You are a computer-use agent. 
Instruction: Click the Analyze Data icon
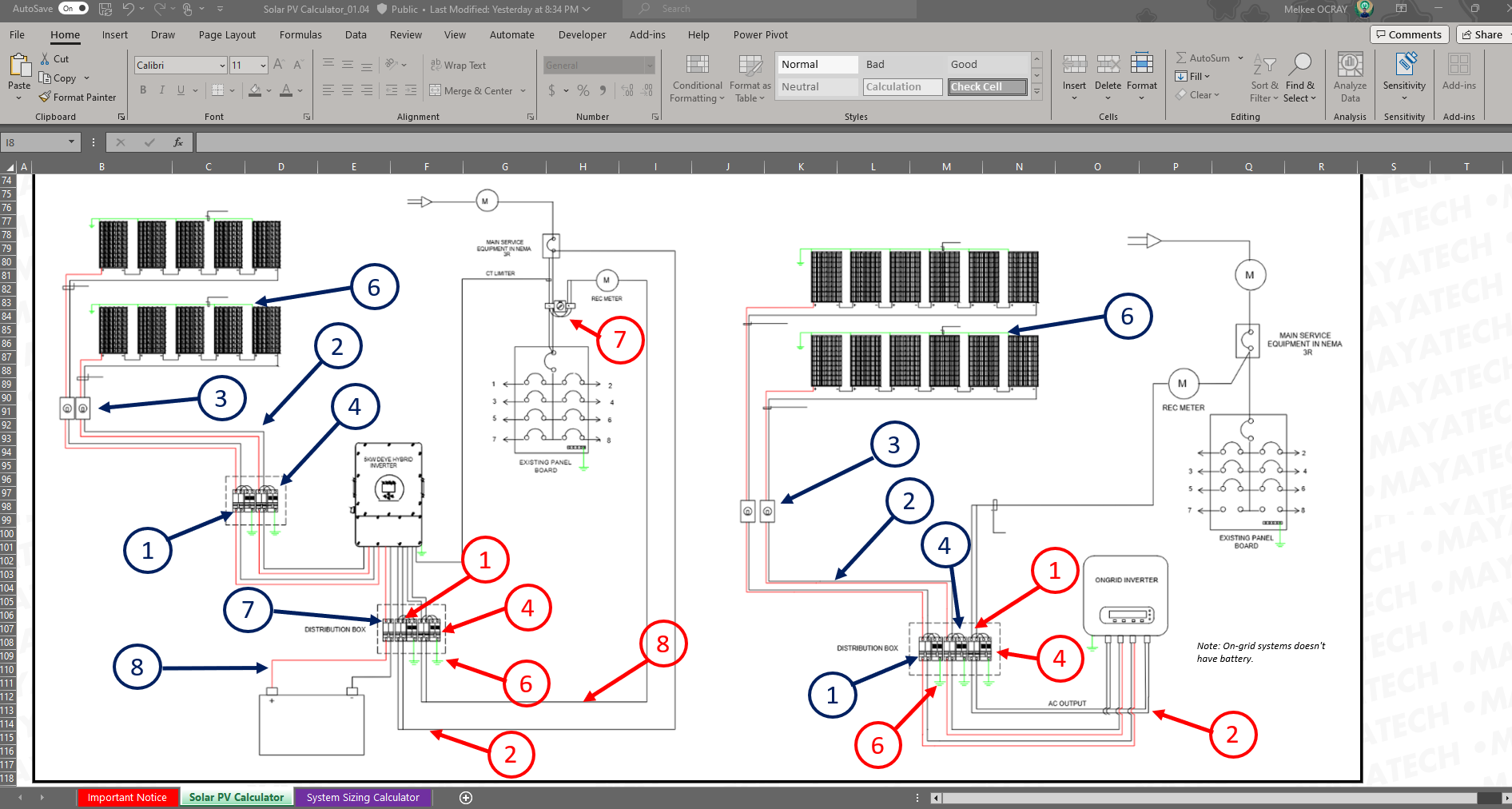[1350, 66]
